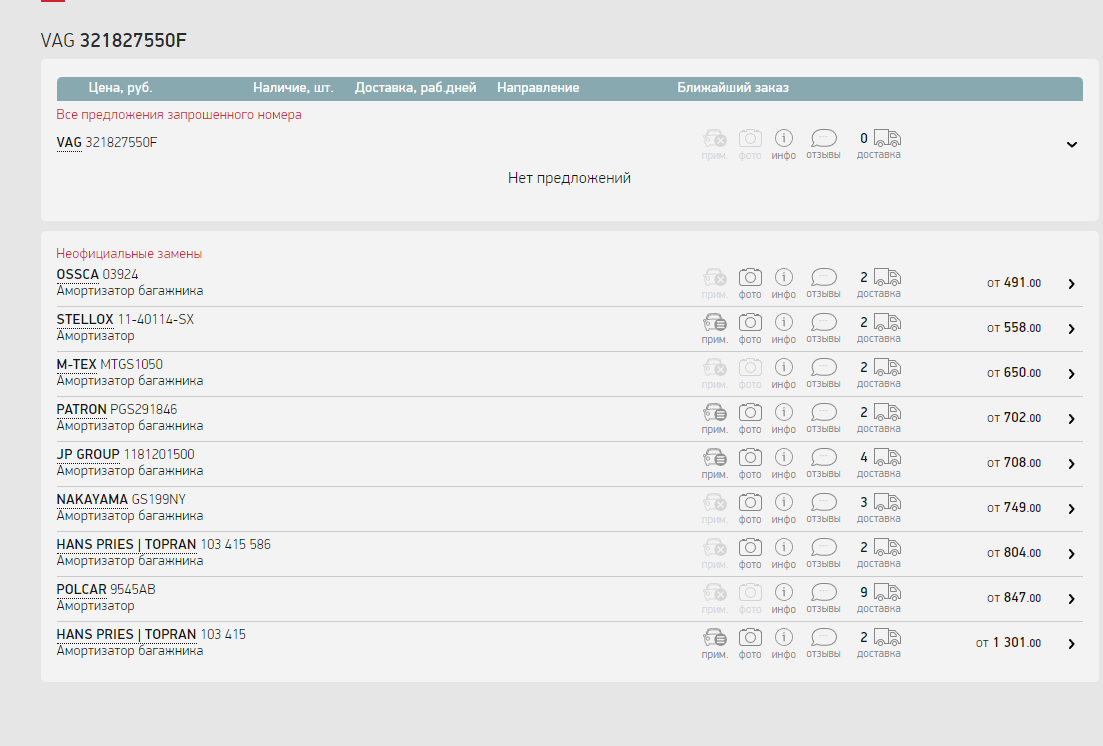Collapse the VAG 321827550F offers section
The height and width of the screenshot is (746, 1103).
pos(1071,144)
